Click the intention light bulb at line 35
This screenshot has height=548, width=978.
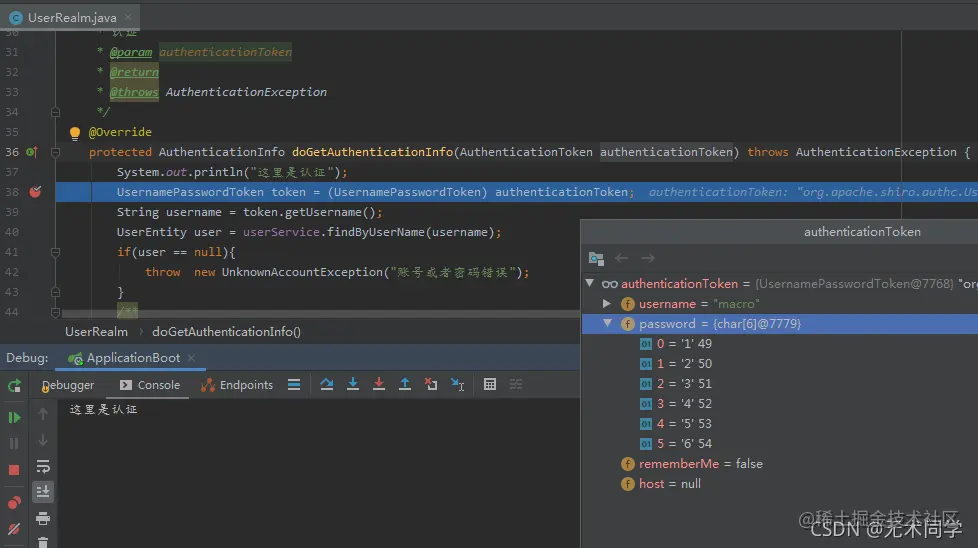coord(75,133)
